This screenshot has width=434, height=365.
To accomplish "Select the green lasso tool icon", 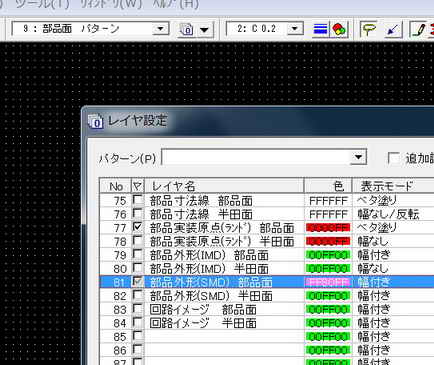I will [368, 29].
